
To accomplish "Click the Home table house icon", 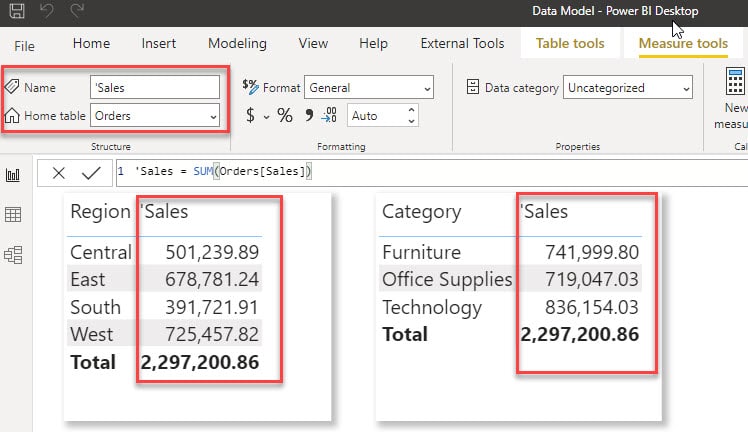I will click(x=12, y=115).
